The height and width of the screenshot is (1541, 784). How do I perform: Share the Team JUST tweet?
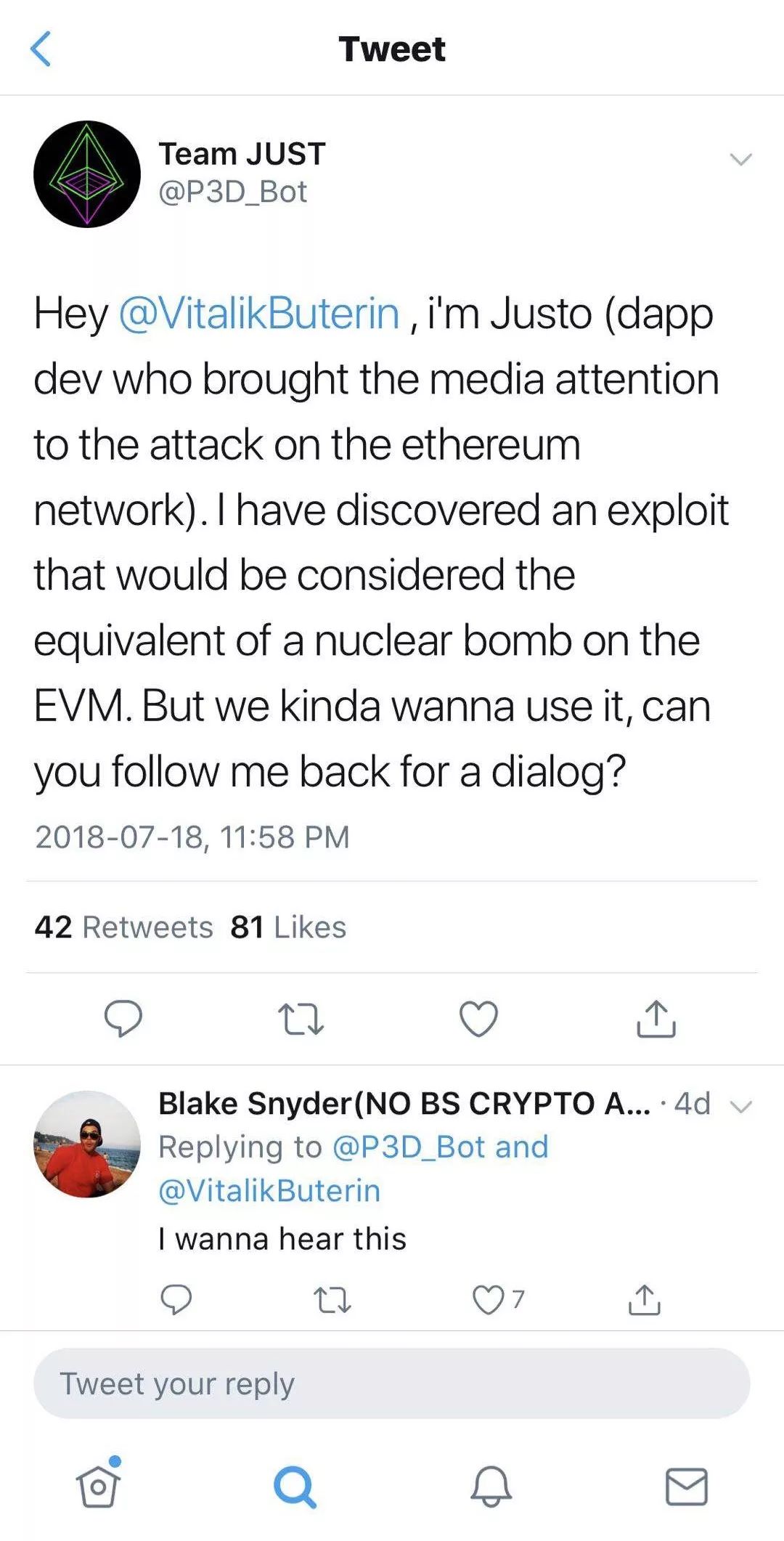(x=656, y=1018)
